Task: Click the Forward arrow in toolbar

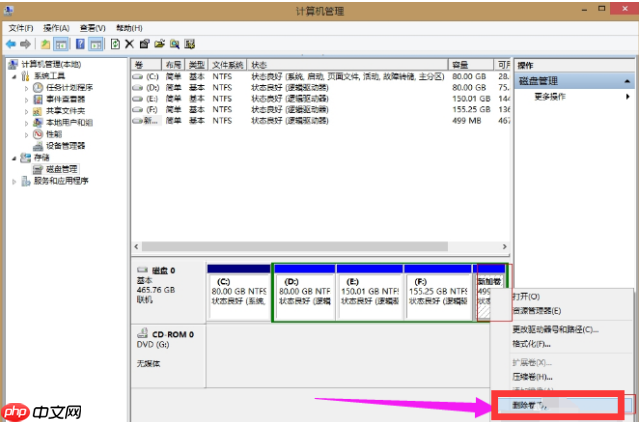Action: 25,44
